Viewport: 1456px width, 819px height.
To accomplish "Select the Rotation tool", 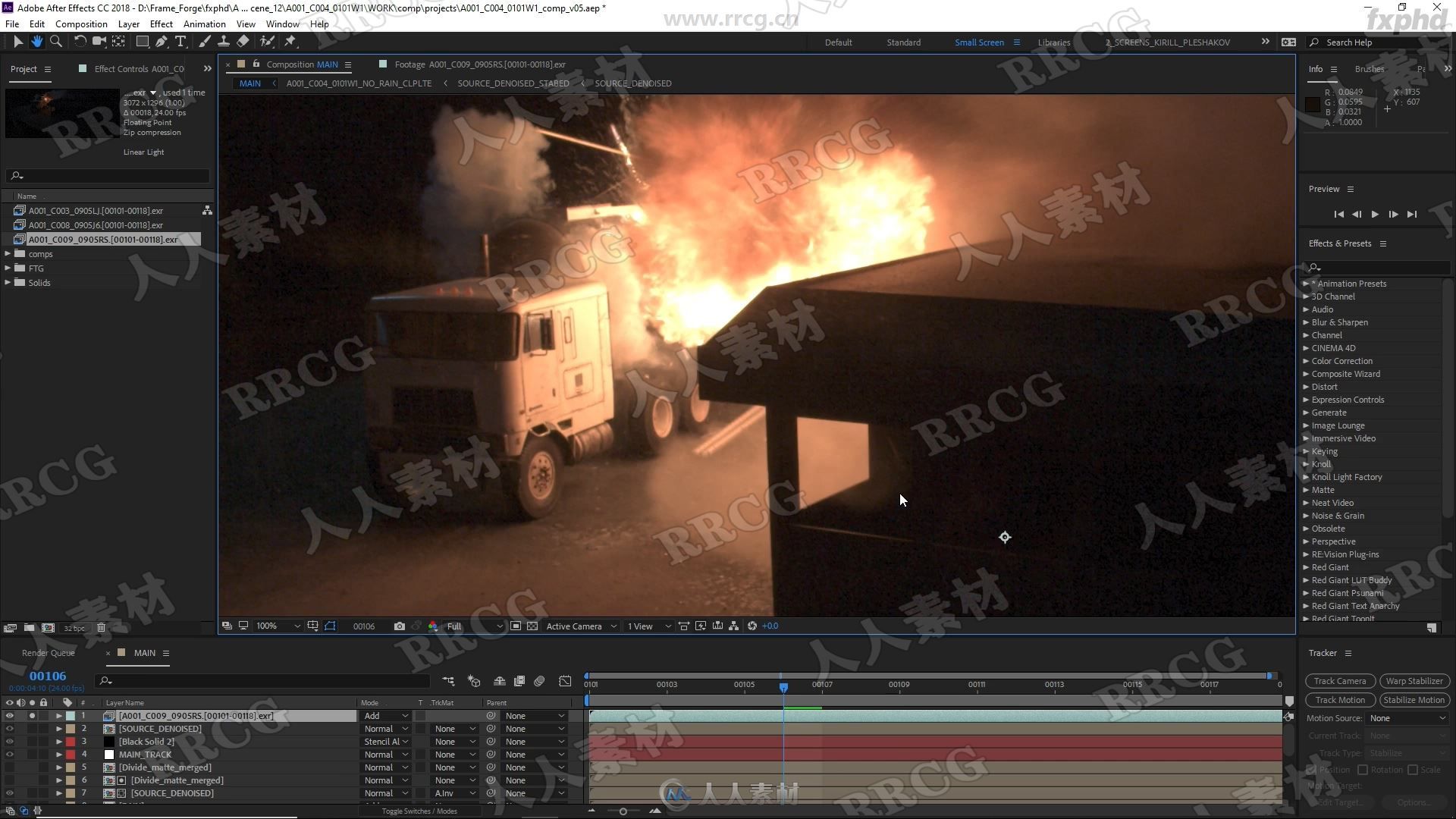I will 80,42.
